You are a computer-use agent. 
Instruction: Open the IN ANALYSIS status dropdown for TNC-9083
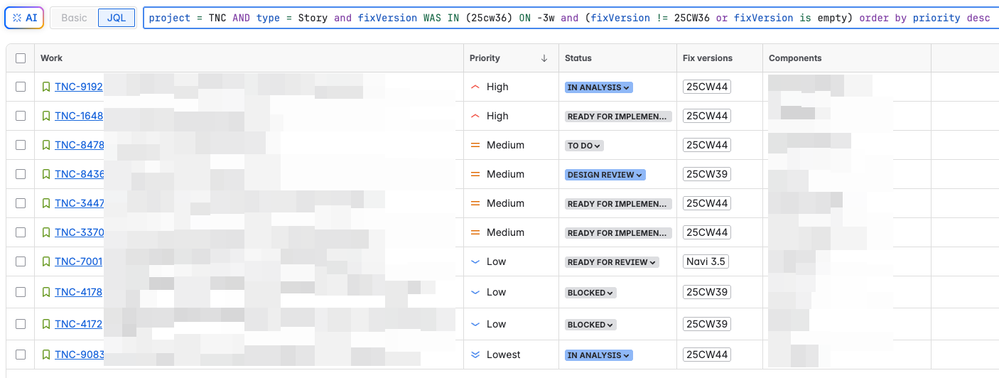click(x=598, y=355)
